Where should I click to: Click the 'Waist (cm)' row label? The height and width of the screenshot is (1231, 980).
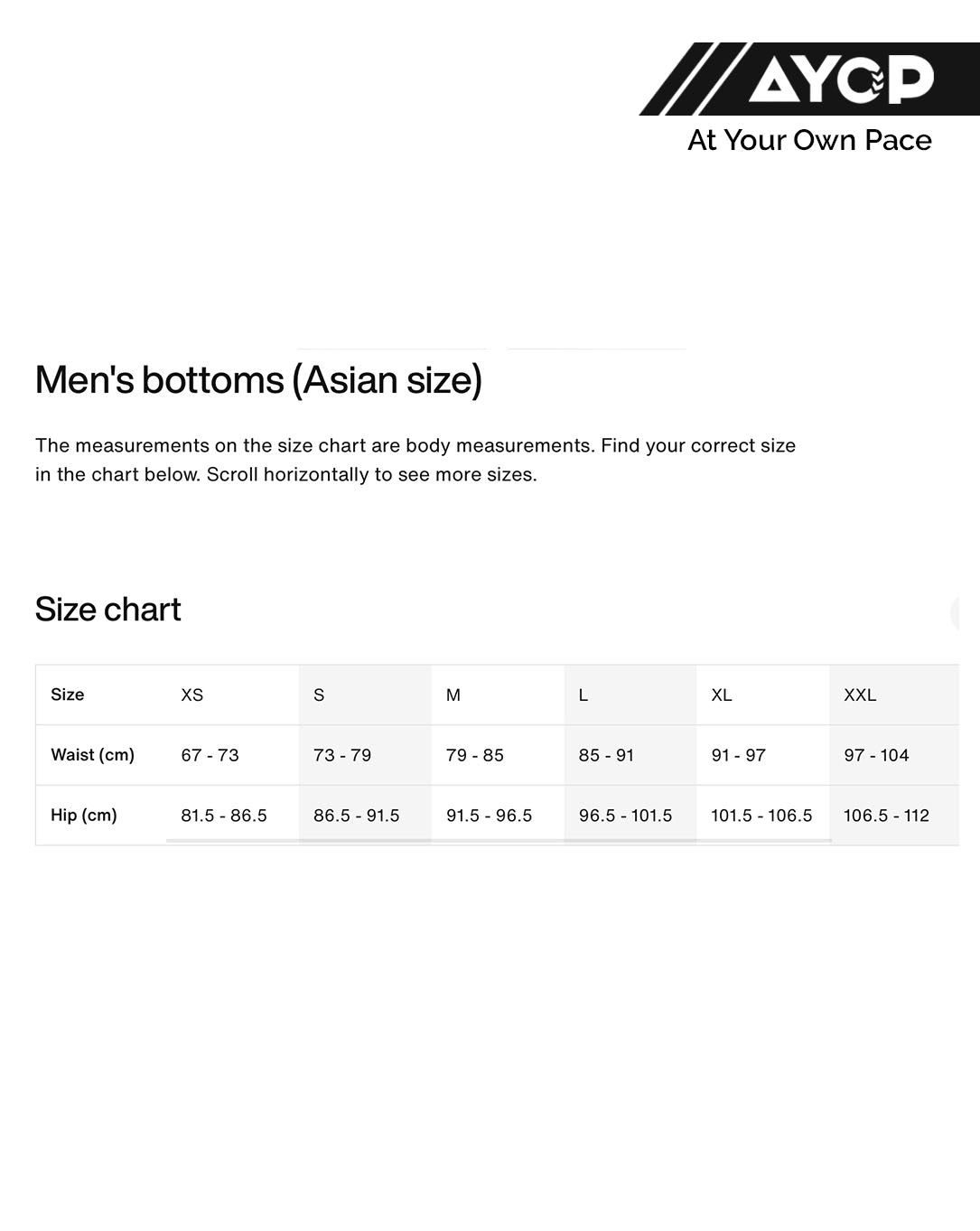[92, 755]
